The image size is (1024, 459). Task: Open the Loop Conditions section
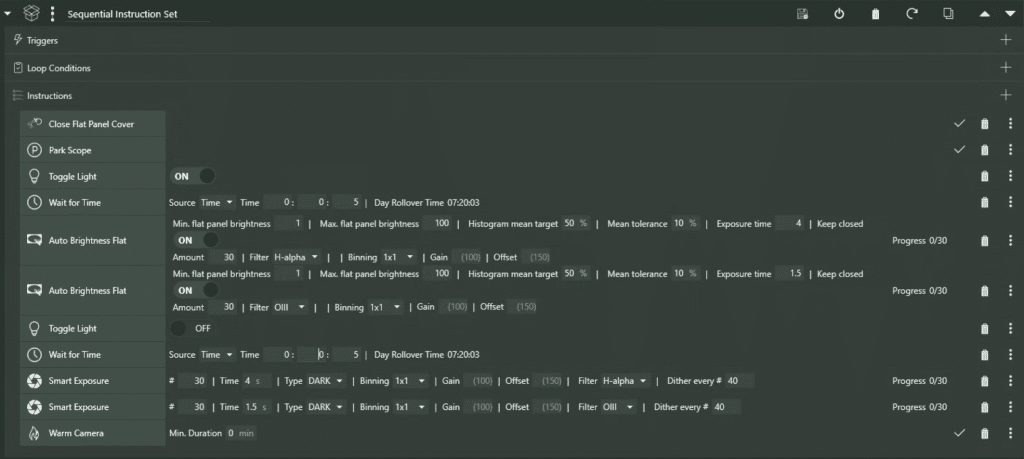(58, 68)
